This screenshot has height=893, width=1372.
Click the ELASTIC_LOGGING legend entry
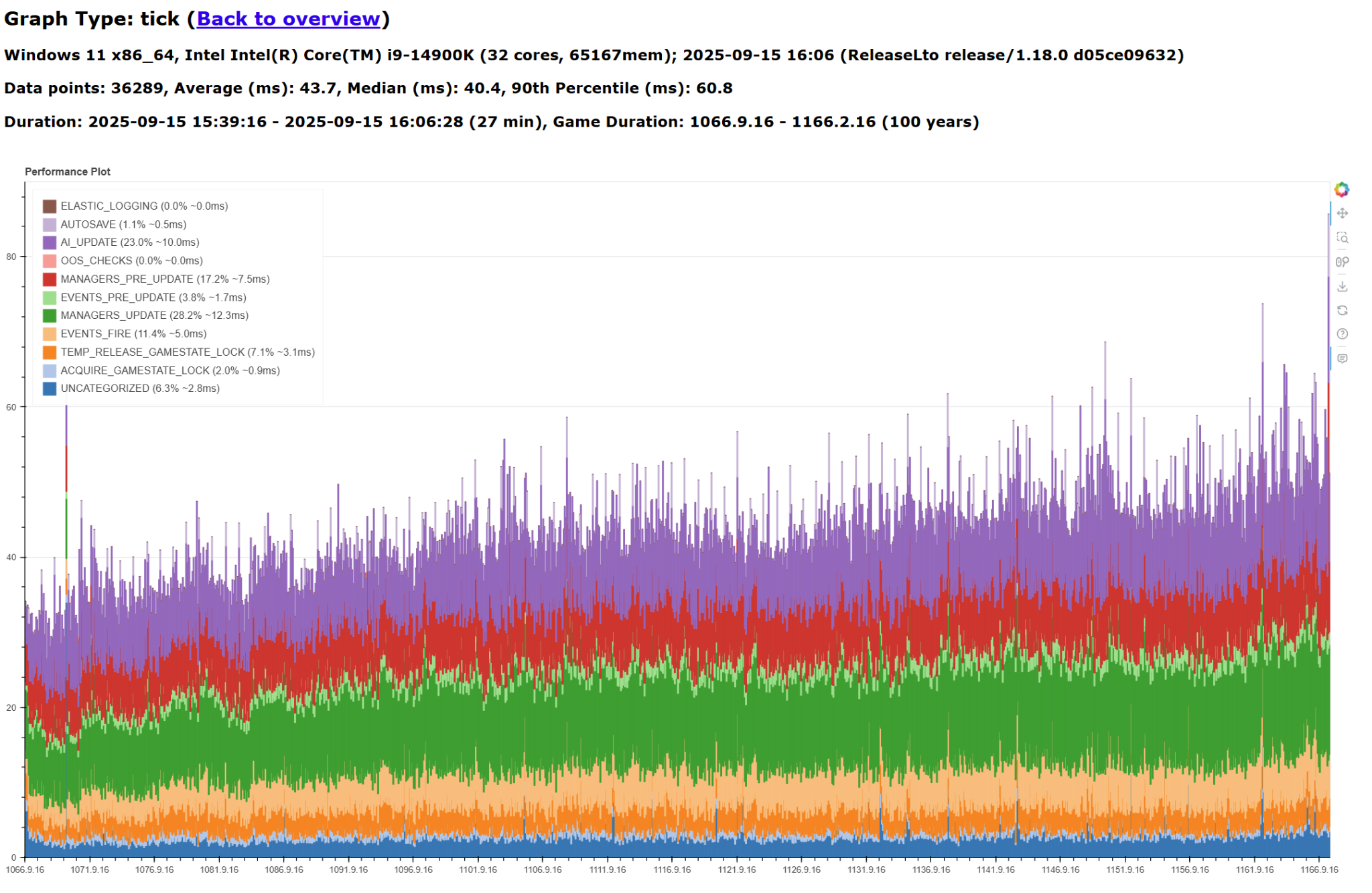point(144,206)
